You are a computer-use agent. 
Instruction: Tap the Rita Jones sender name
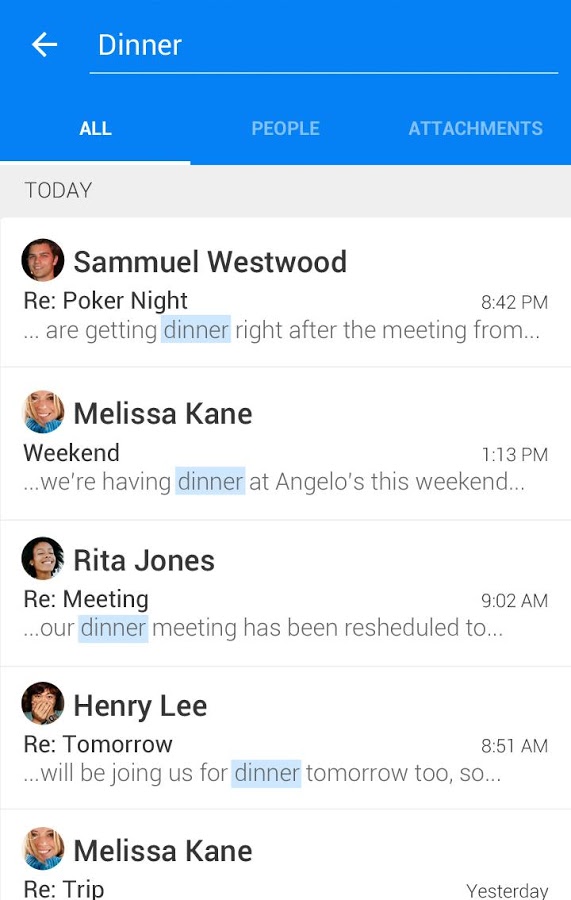(144, 560)
